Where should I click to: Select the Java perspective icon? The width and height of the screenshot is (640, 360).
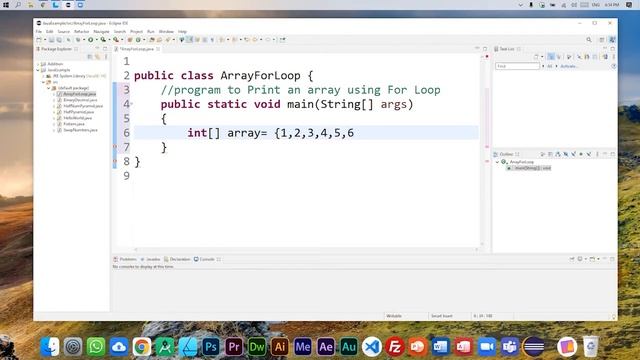coord(612,40)
